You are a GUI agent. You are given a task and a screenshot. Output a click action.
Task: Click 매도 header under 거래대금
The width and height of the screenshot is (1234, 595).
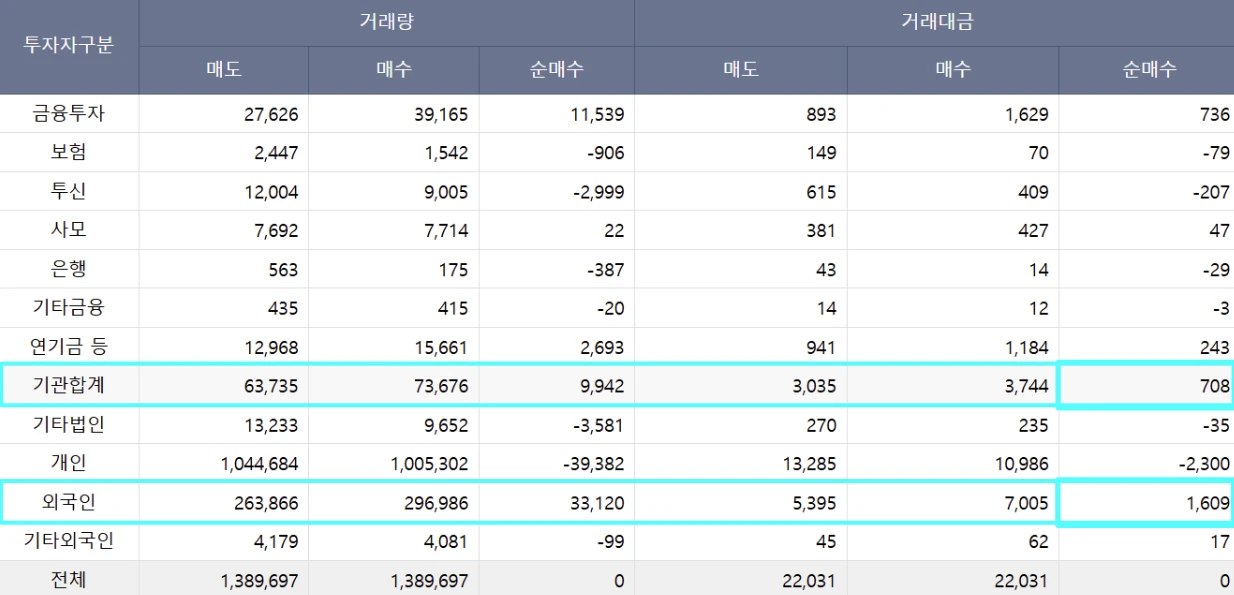click(x=740, y=70)
